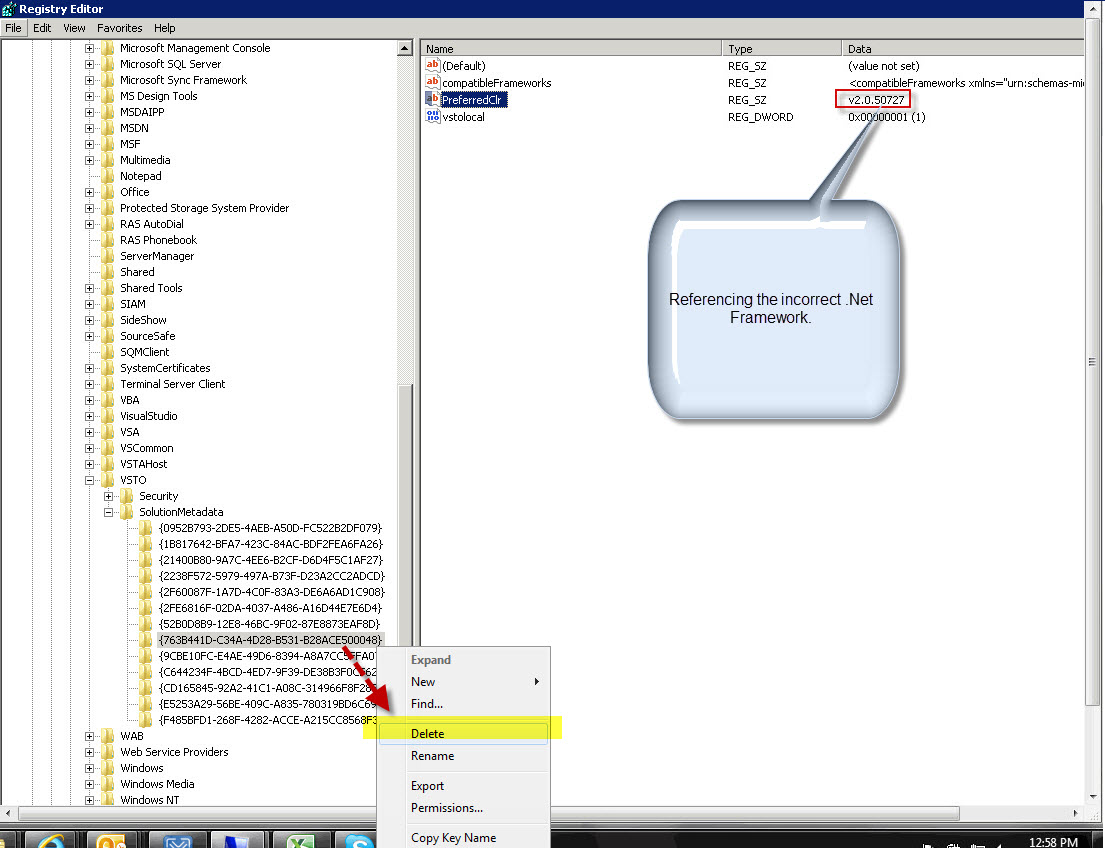Click the taskbar clock showing 12:58 PM
The height and width of the screenshot is (848, 1105).
pos(1054,842)
